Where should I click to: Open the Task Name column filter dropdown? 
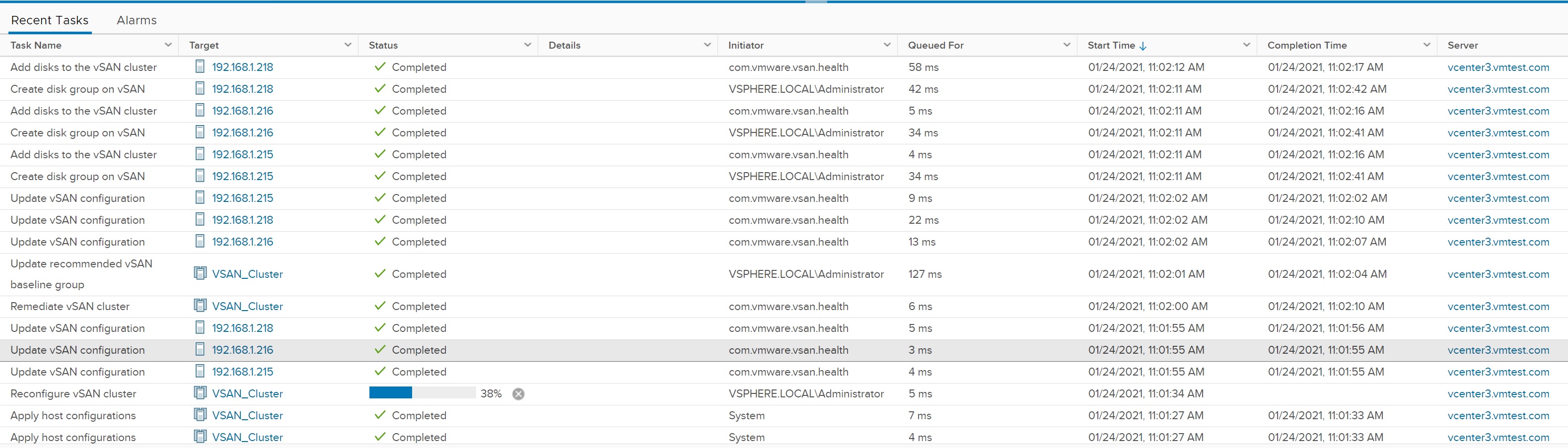pos(168,45)
